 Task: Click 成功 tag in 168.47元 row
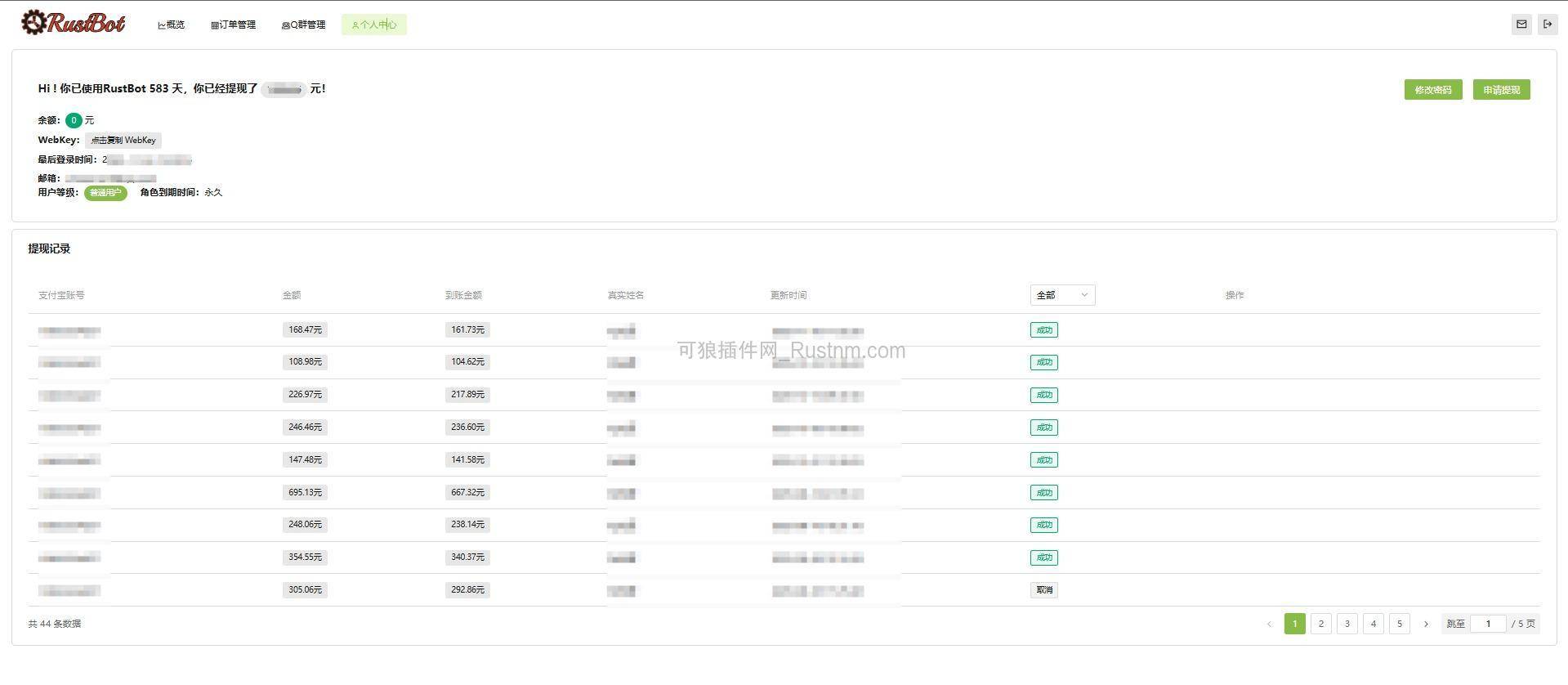(x=1044, y=330)
